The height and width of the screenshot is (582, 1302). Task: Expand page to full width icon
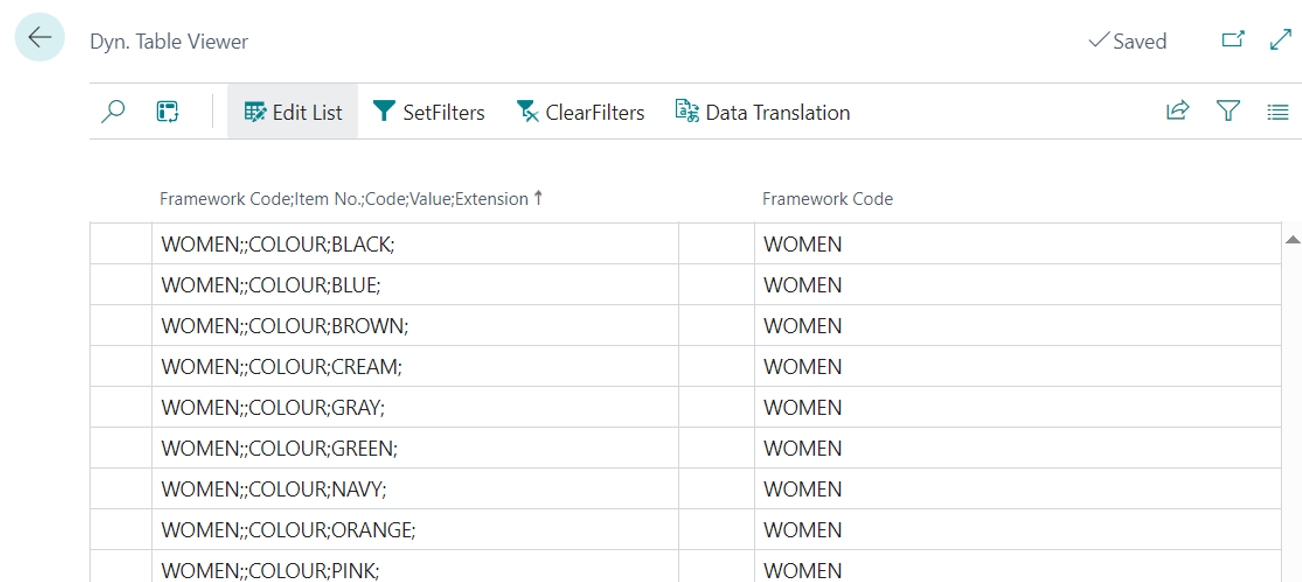click(x=1280, y=40)
